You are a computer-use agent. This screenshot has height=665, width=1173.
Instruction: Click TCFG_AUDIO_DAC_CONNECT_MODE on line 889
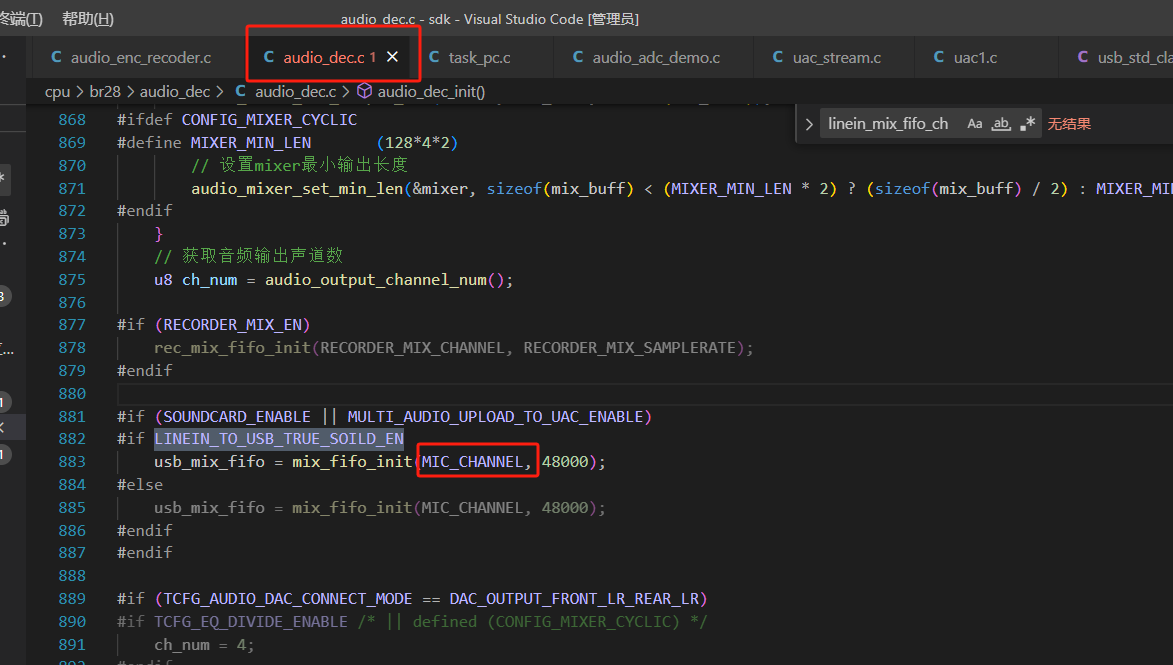[x=288, y=599]
